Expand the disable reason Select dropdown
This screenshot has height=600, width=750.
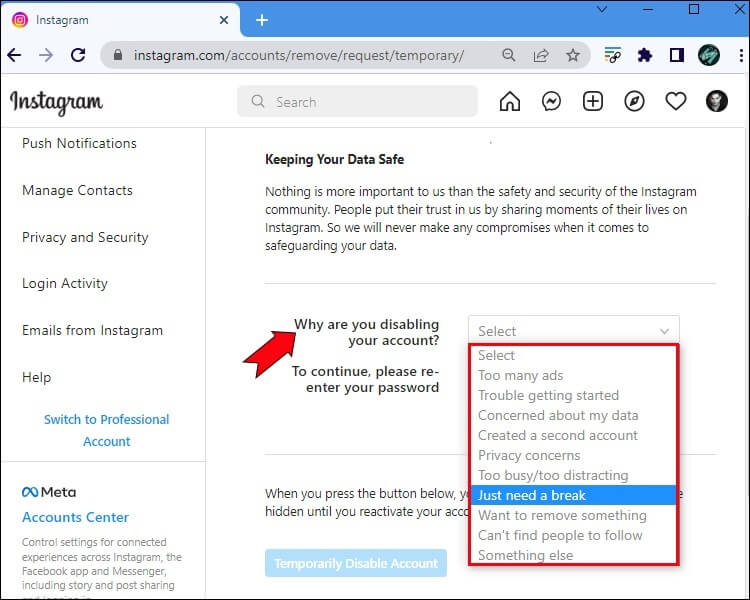574,330
